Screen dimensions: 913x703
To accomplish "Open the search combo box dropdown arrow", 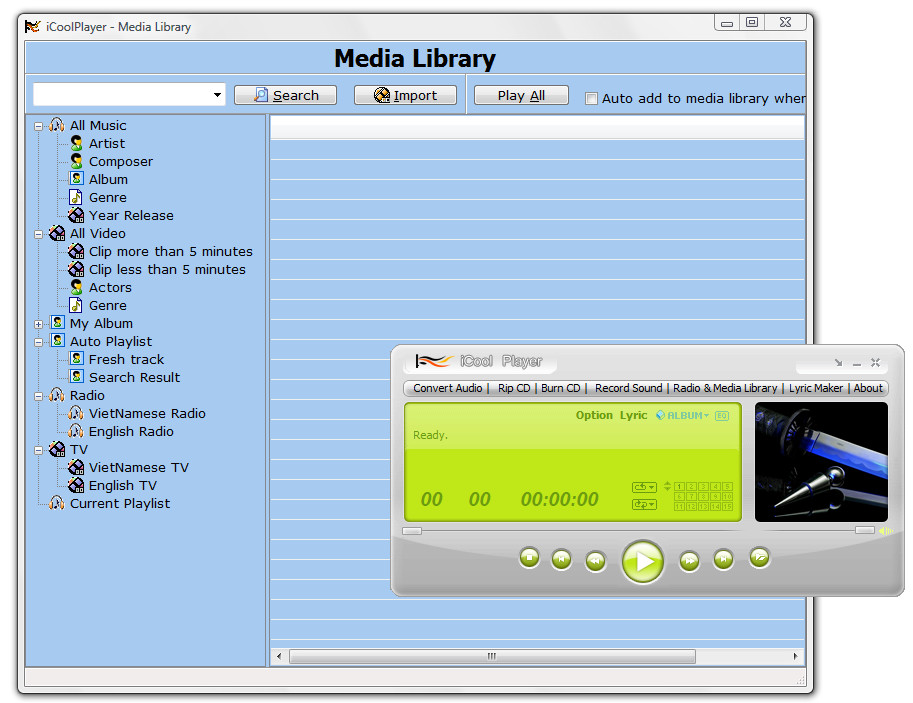I will pyautogui.click(x=217, y=95).
